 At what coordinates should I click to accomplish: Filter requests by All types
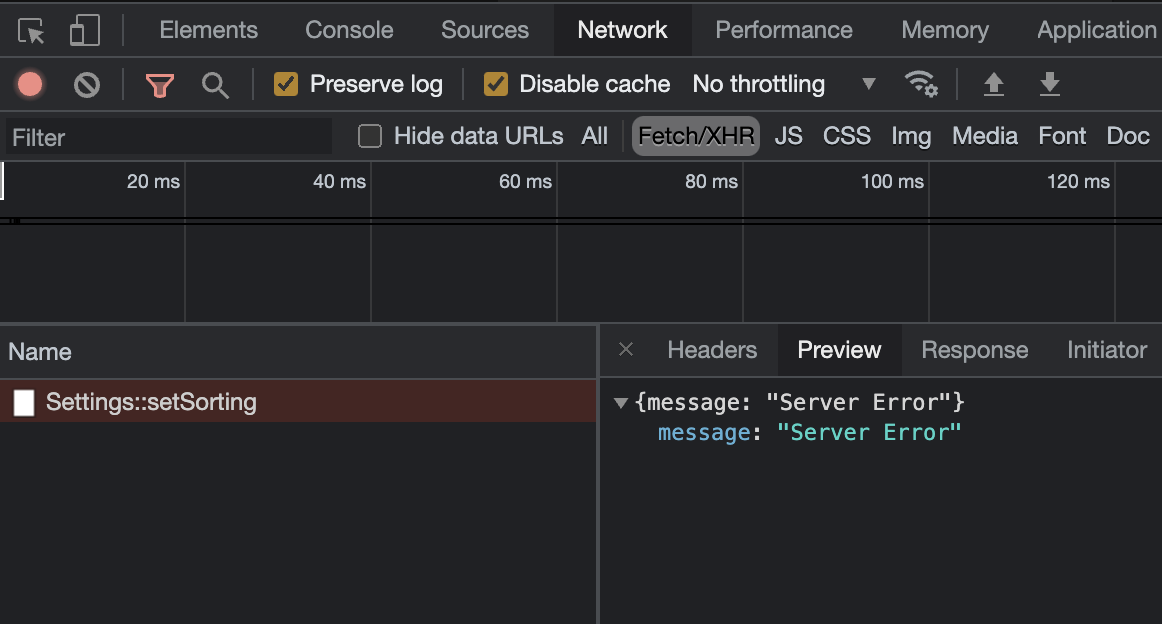594,136
